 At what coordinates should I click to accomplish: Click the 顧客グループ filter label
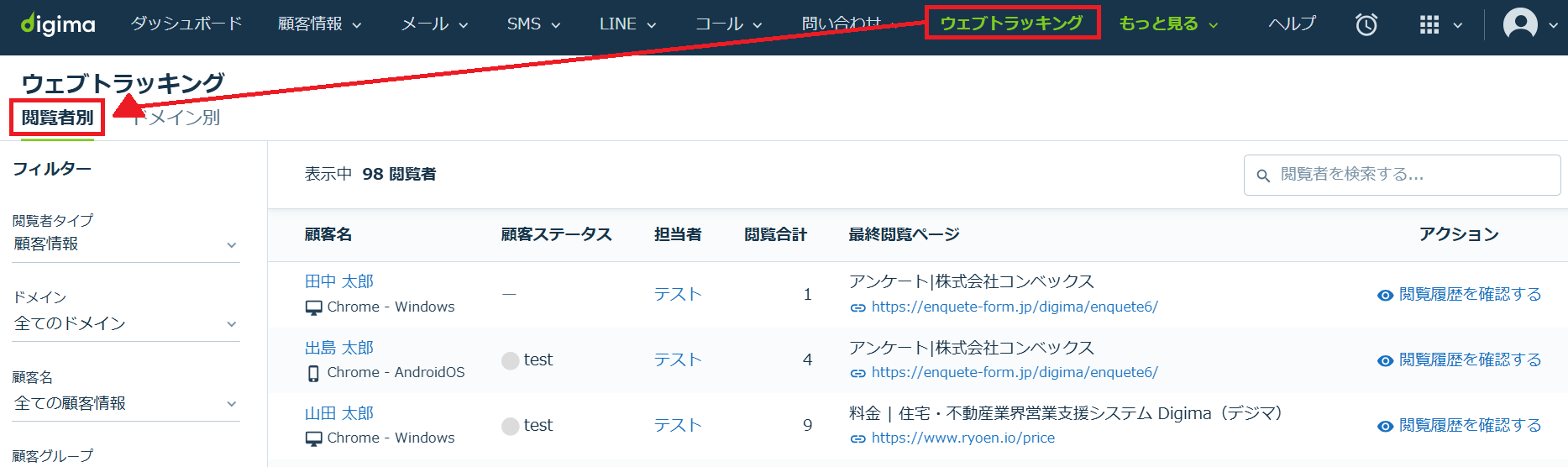click(x=53, y=456)
